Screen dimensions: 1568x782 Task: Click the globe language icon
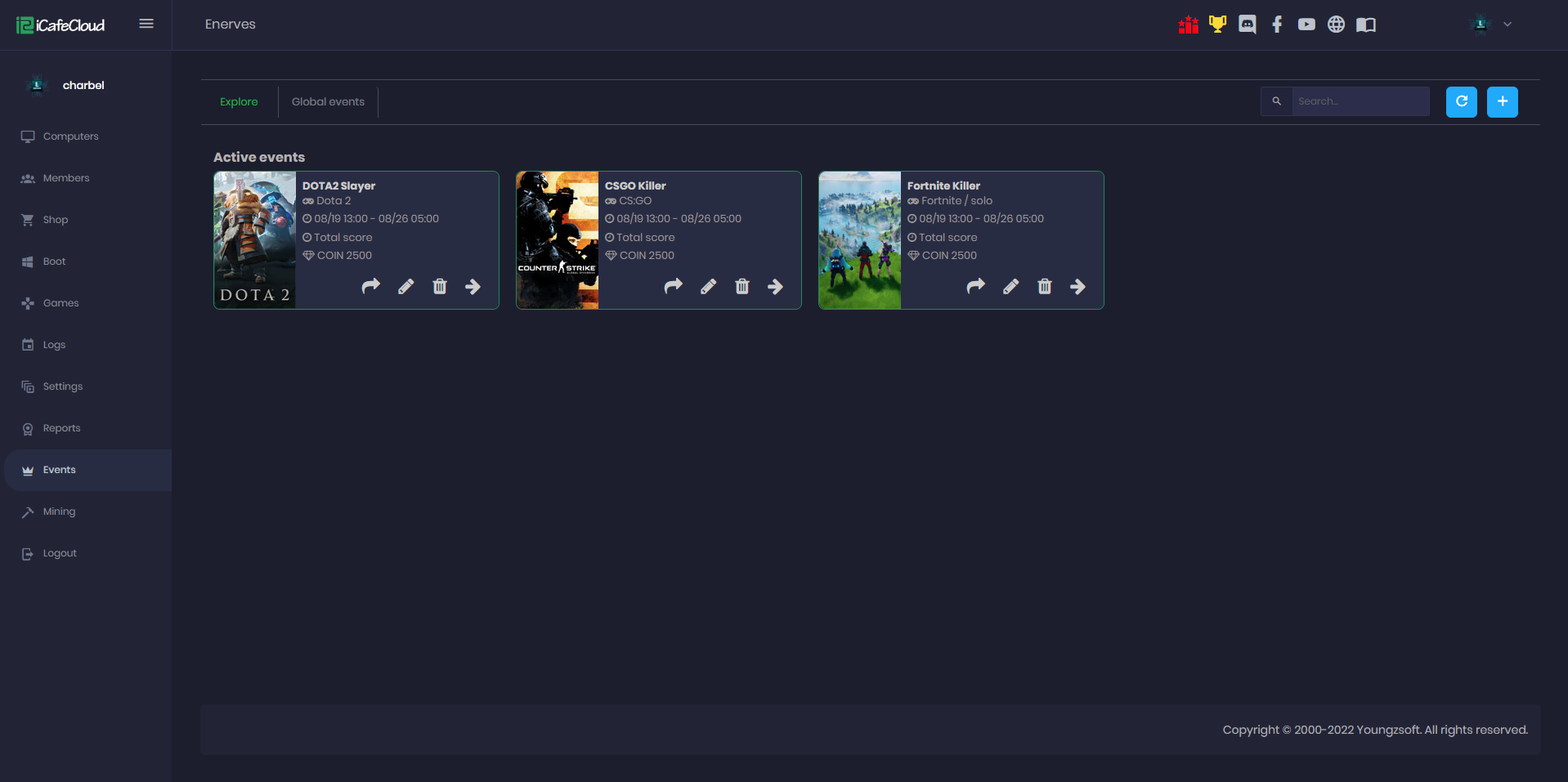coord(1336,25)
